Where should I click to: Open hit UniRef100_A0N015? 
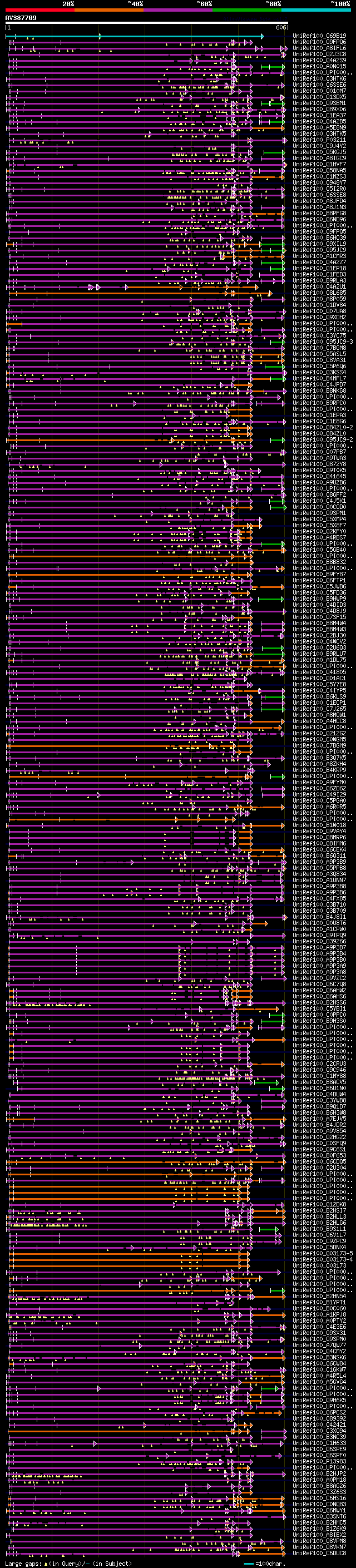[x=319, y=66]
